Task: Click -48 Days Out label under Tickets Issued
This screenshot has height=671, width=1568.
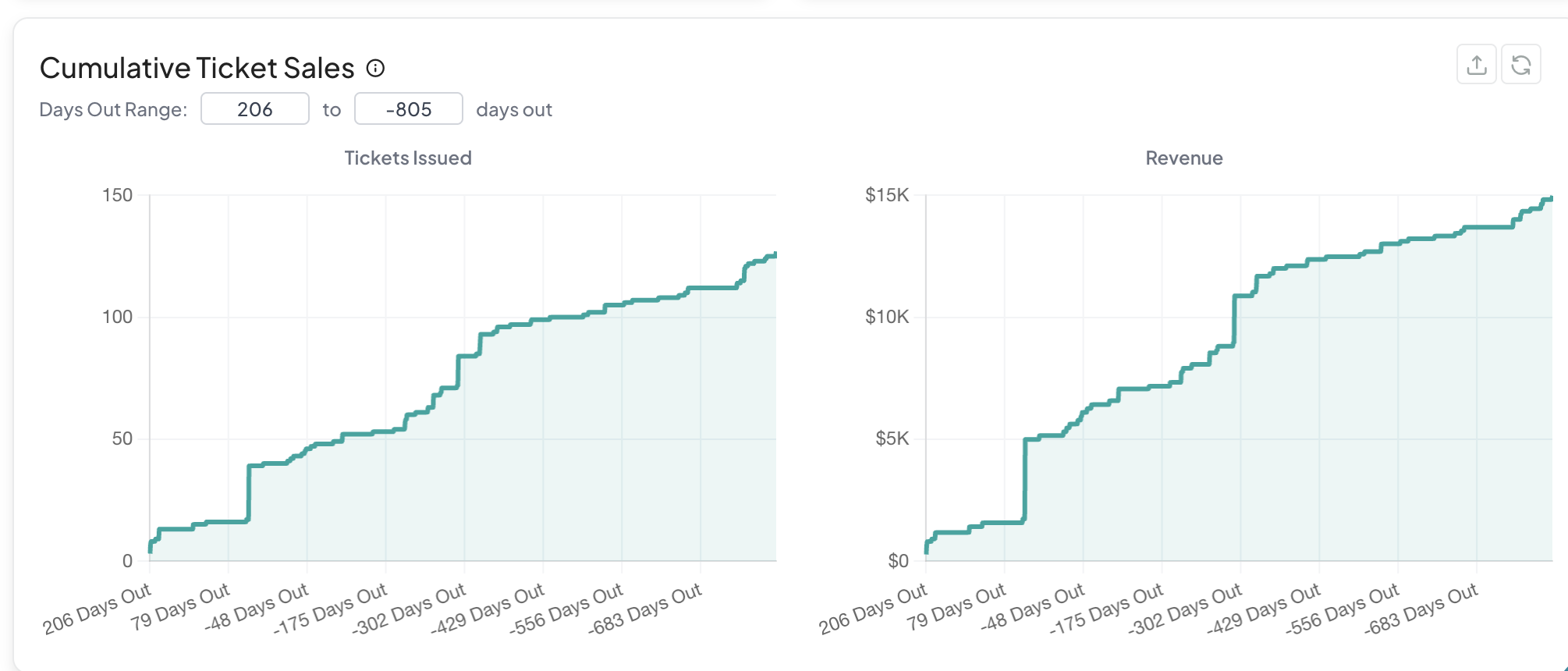Action: [257, 607]
